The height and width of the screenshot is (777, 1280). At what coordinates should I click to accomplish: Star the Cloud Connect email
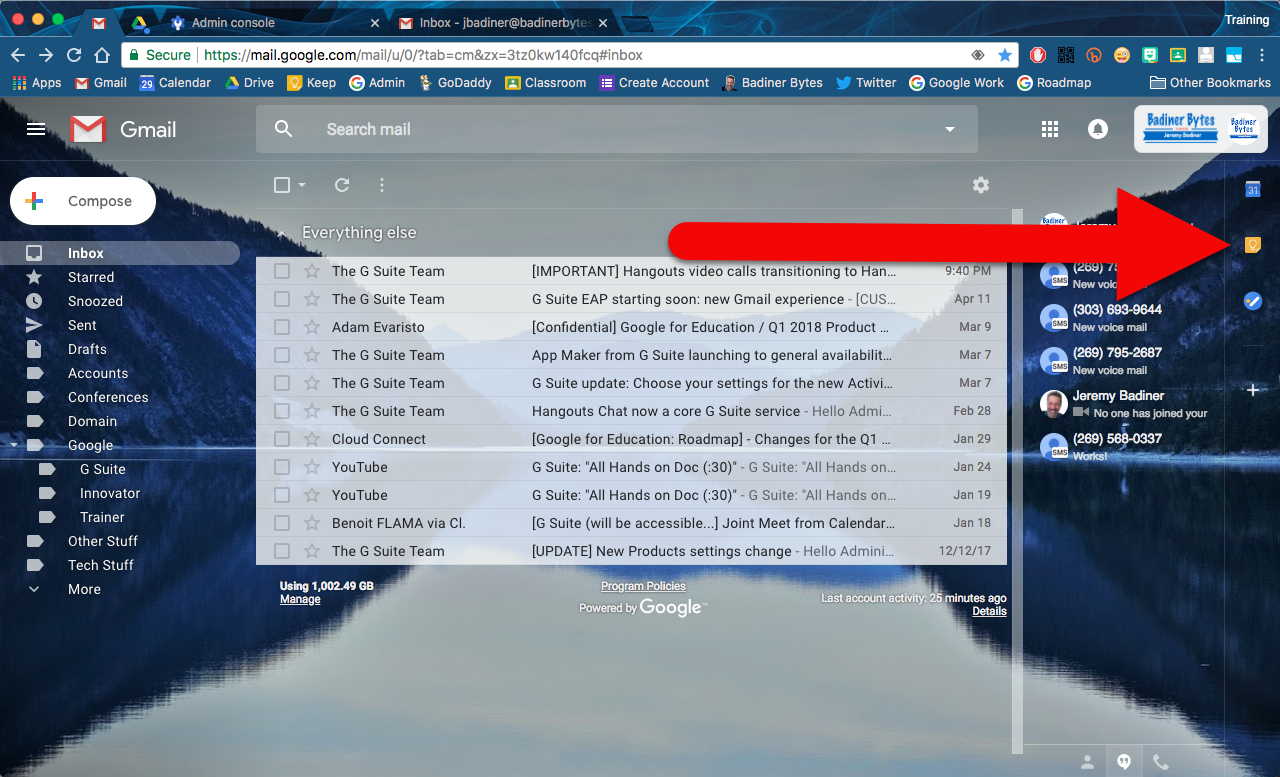(312, 439)
